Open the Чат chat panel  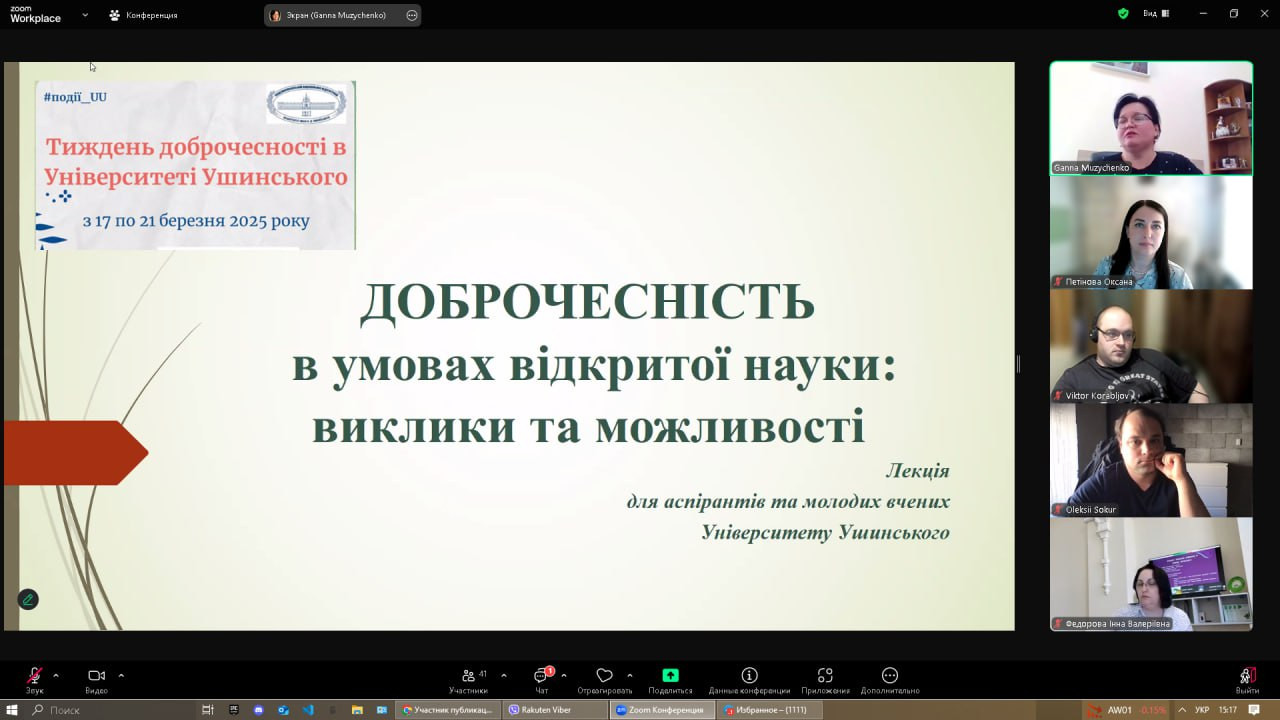pos(541,677)
